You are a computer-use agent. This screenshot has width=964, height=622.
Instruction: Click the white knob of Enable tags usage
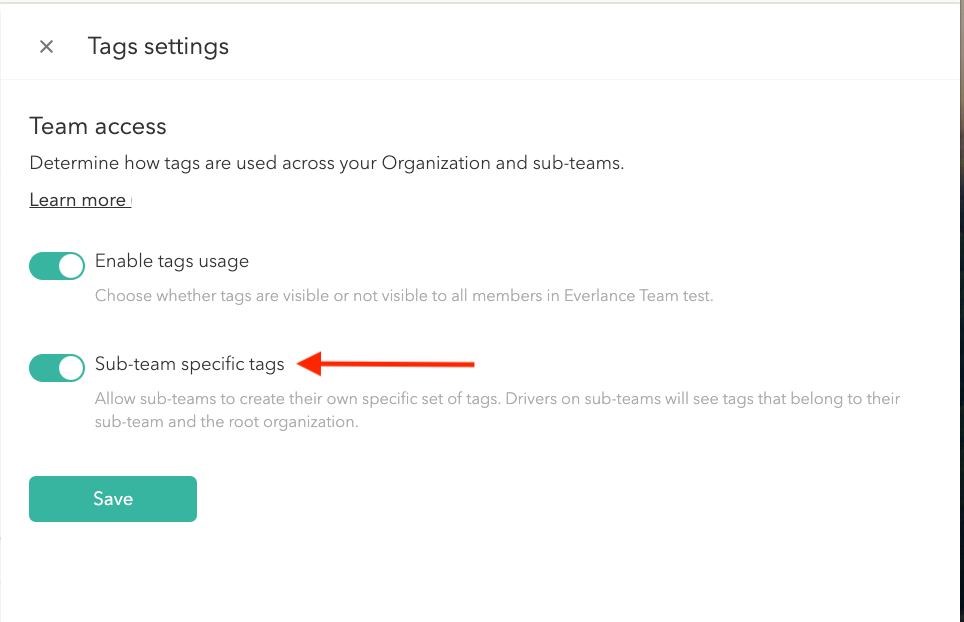(71, 266)
